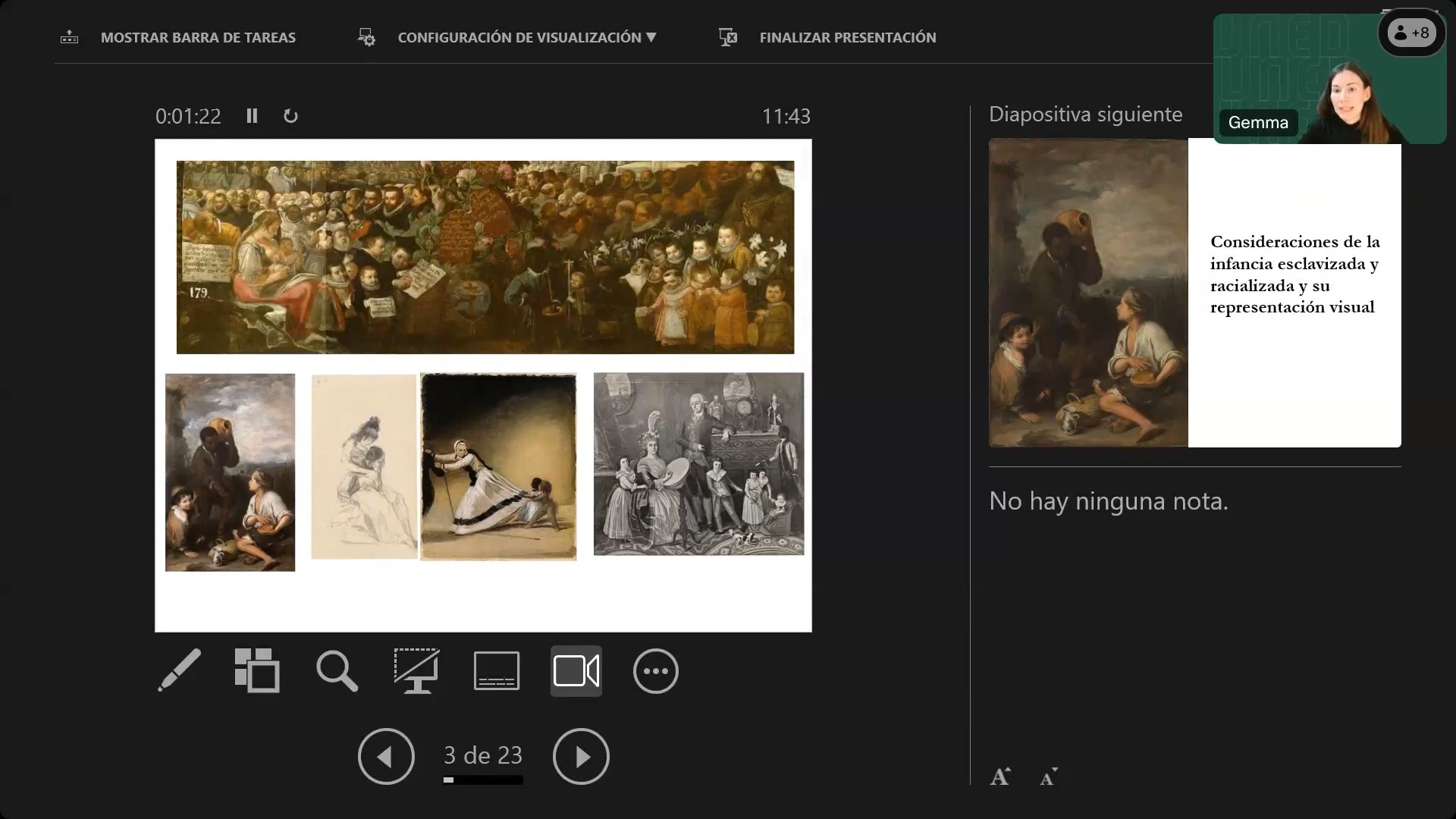Open the +8 participants badge

point(1412,33)
